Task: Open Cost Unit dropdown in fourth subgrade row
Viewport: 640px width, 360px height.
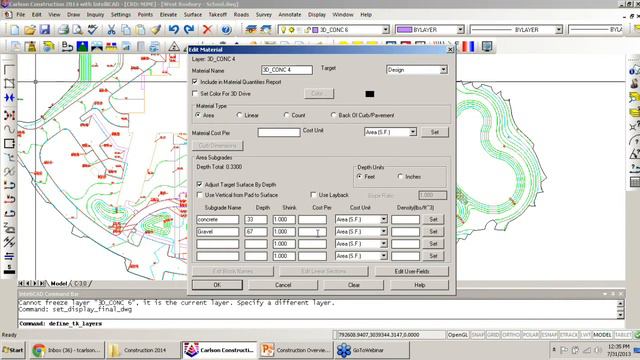Action: [x=383, y=256]
